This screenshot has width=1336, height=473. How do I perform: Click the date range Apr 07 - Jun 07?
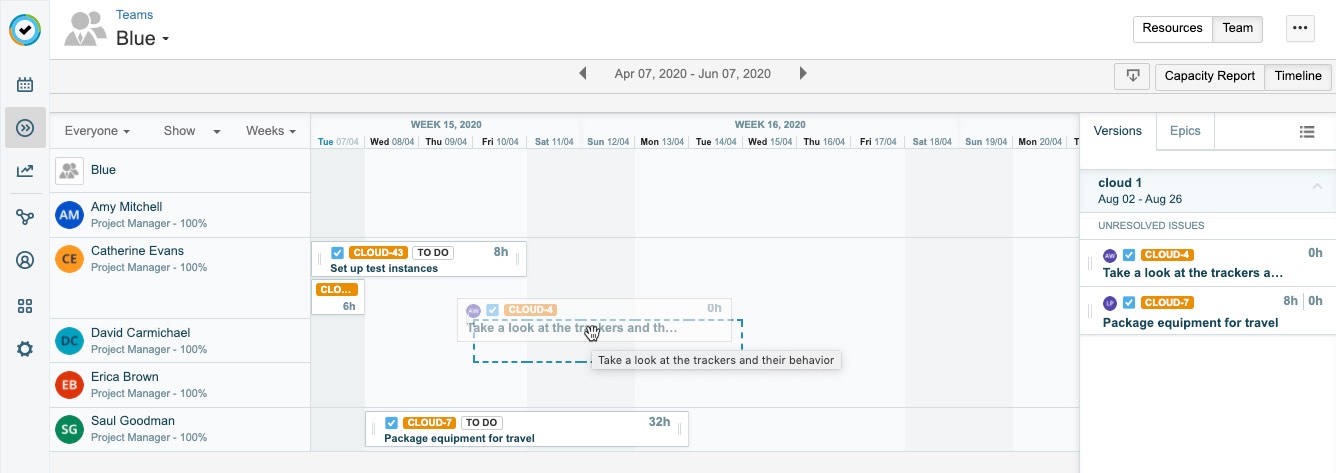click(692, 74)
